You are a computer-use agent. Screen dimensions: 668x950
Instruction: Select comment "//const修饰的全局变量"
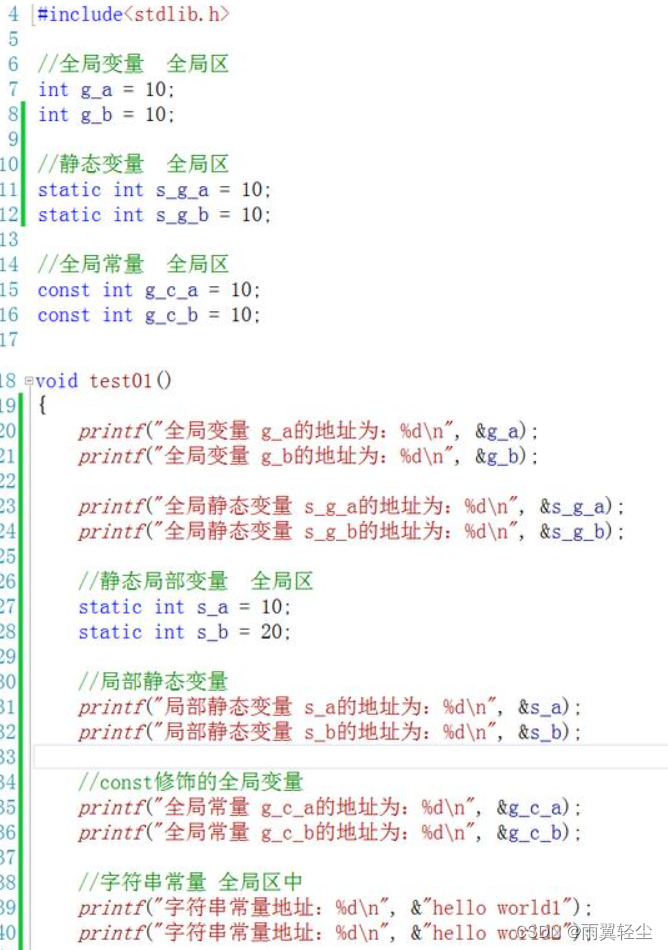pos(191,782)
